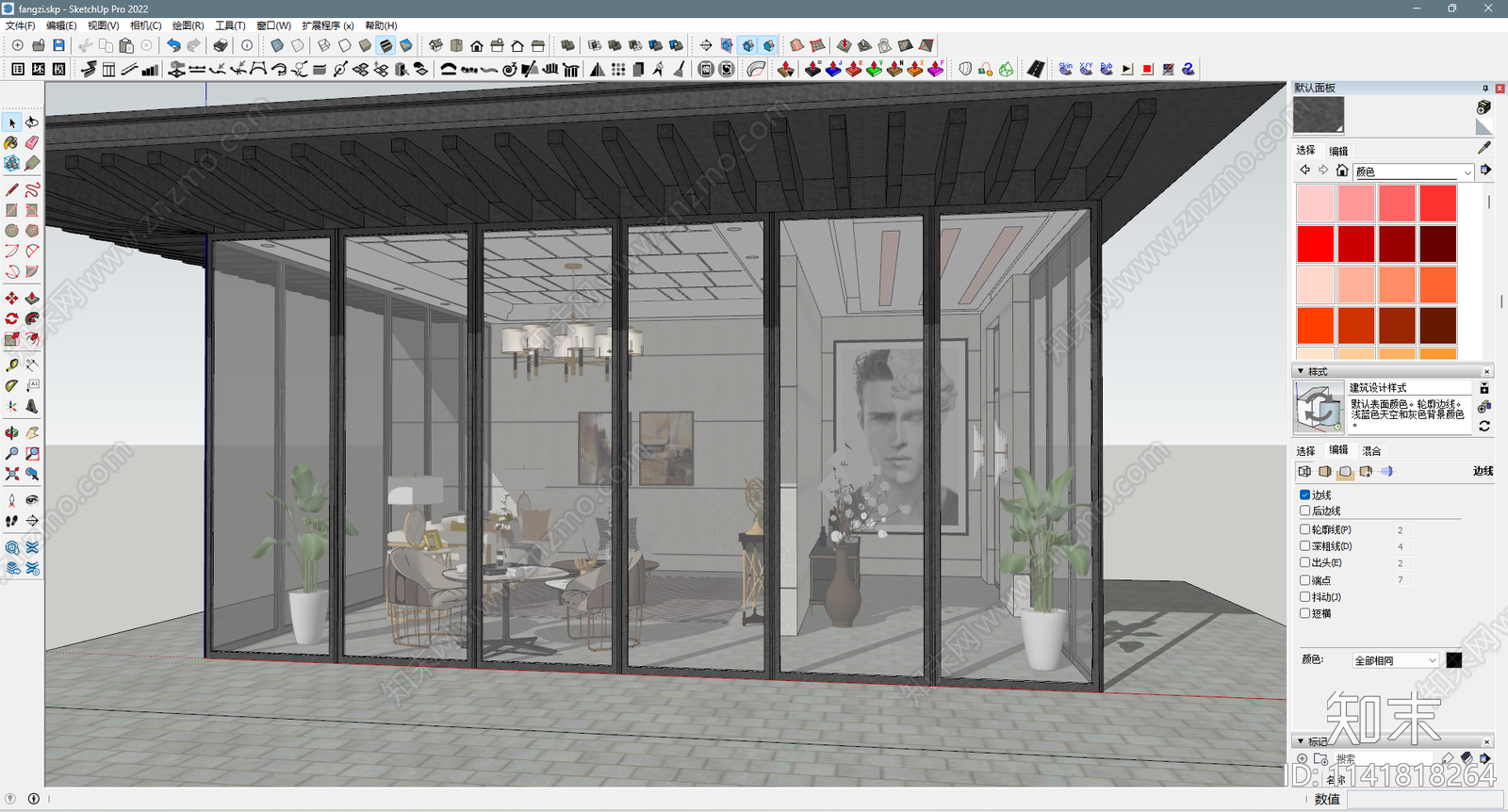Screen dimensions: 1508x812
Task: Click the Zoom Extents tool
Action: coord(12,474)
